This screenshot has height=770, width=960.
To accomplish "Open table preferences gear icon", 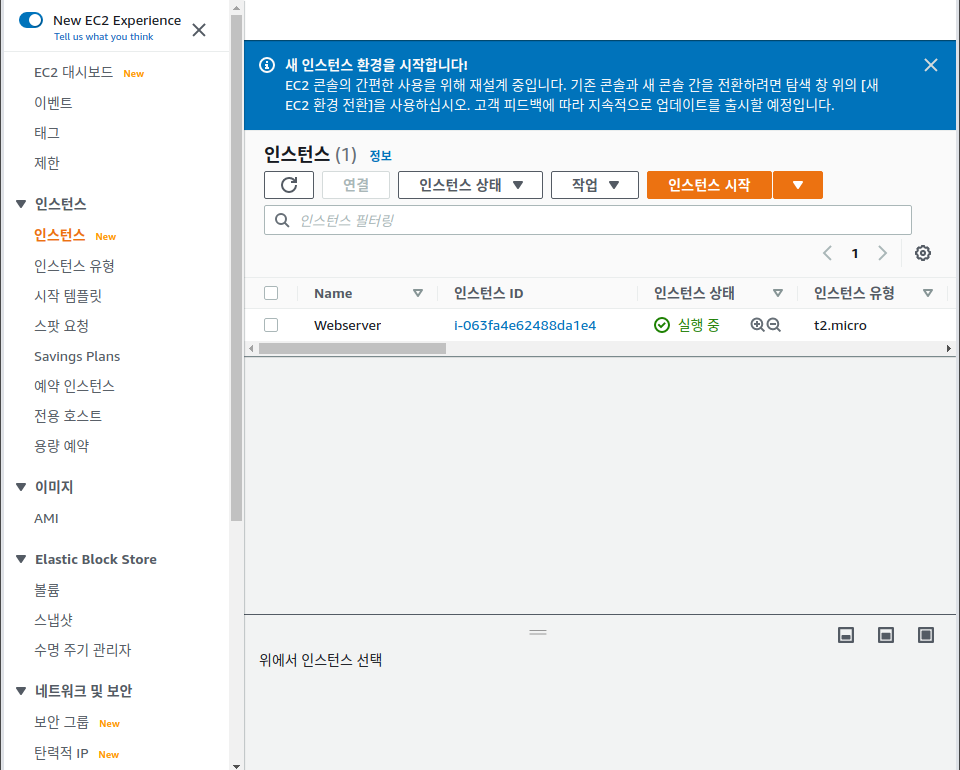I will (x=923, y=253).
